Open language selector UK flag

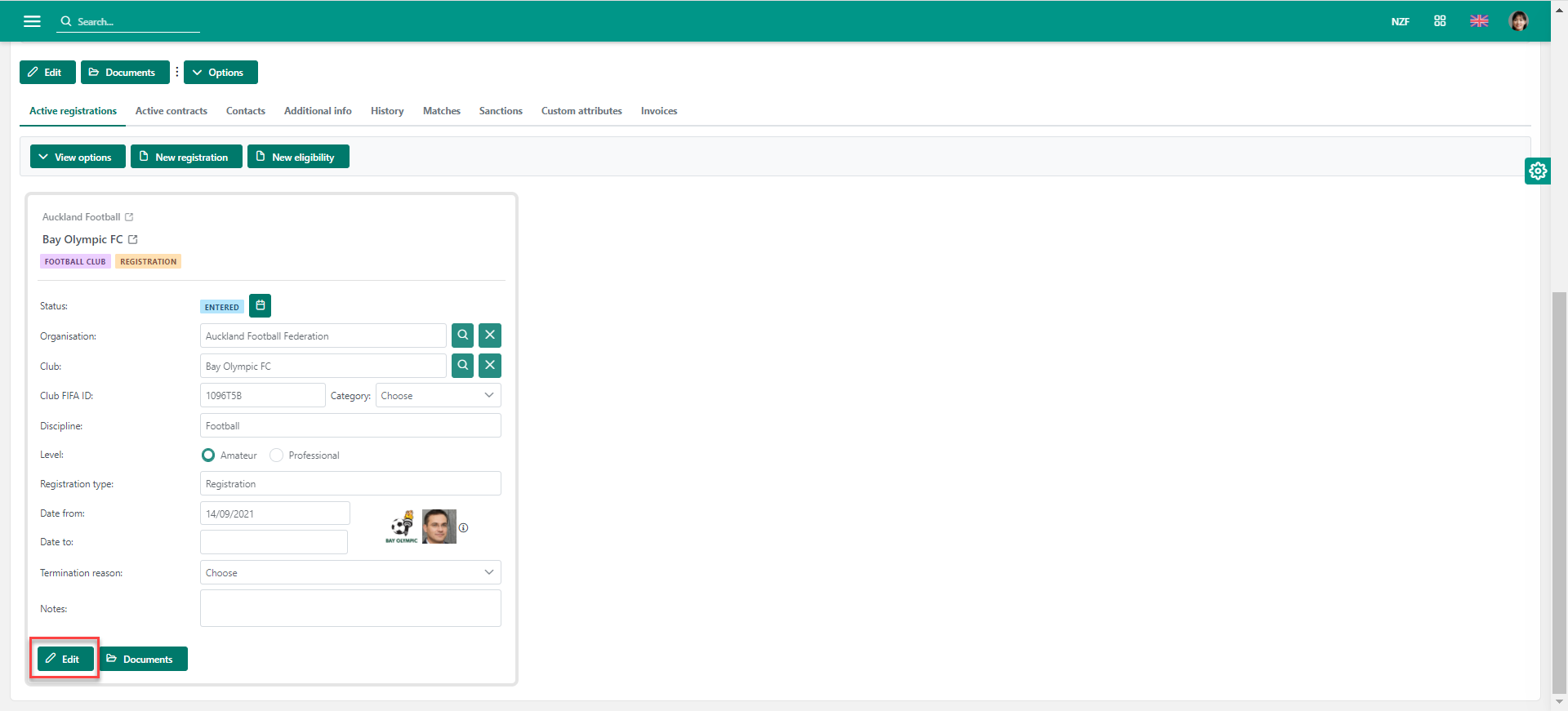click(1479, 21)
